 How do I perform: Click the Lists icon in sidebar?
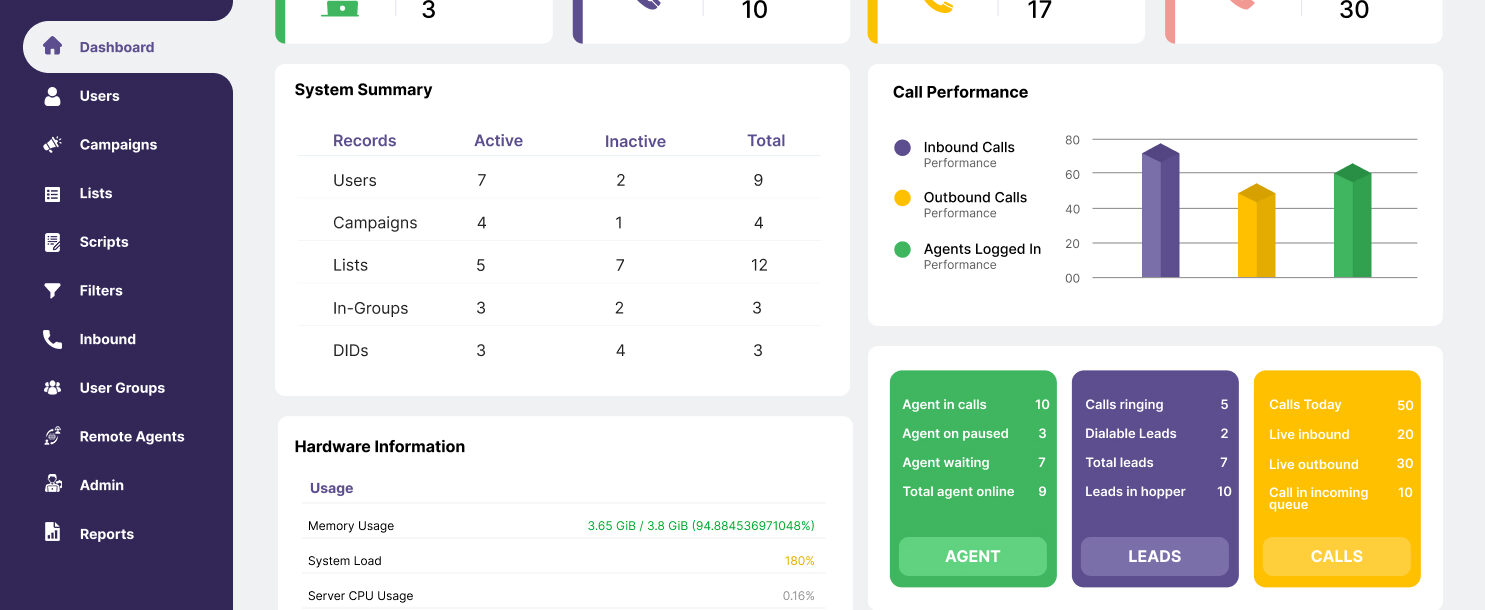pos(53,194)
